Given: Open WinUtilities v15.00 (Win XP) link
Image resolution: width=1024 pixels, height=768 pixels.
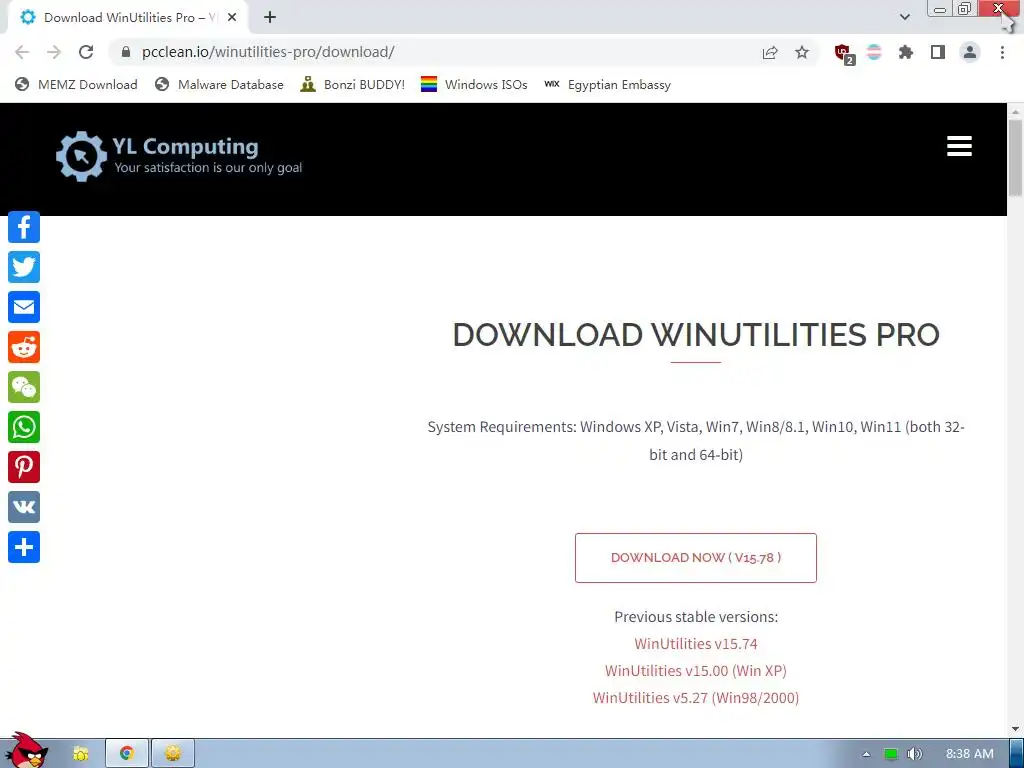Looking at the screenshot, I should click(696, 671).
